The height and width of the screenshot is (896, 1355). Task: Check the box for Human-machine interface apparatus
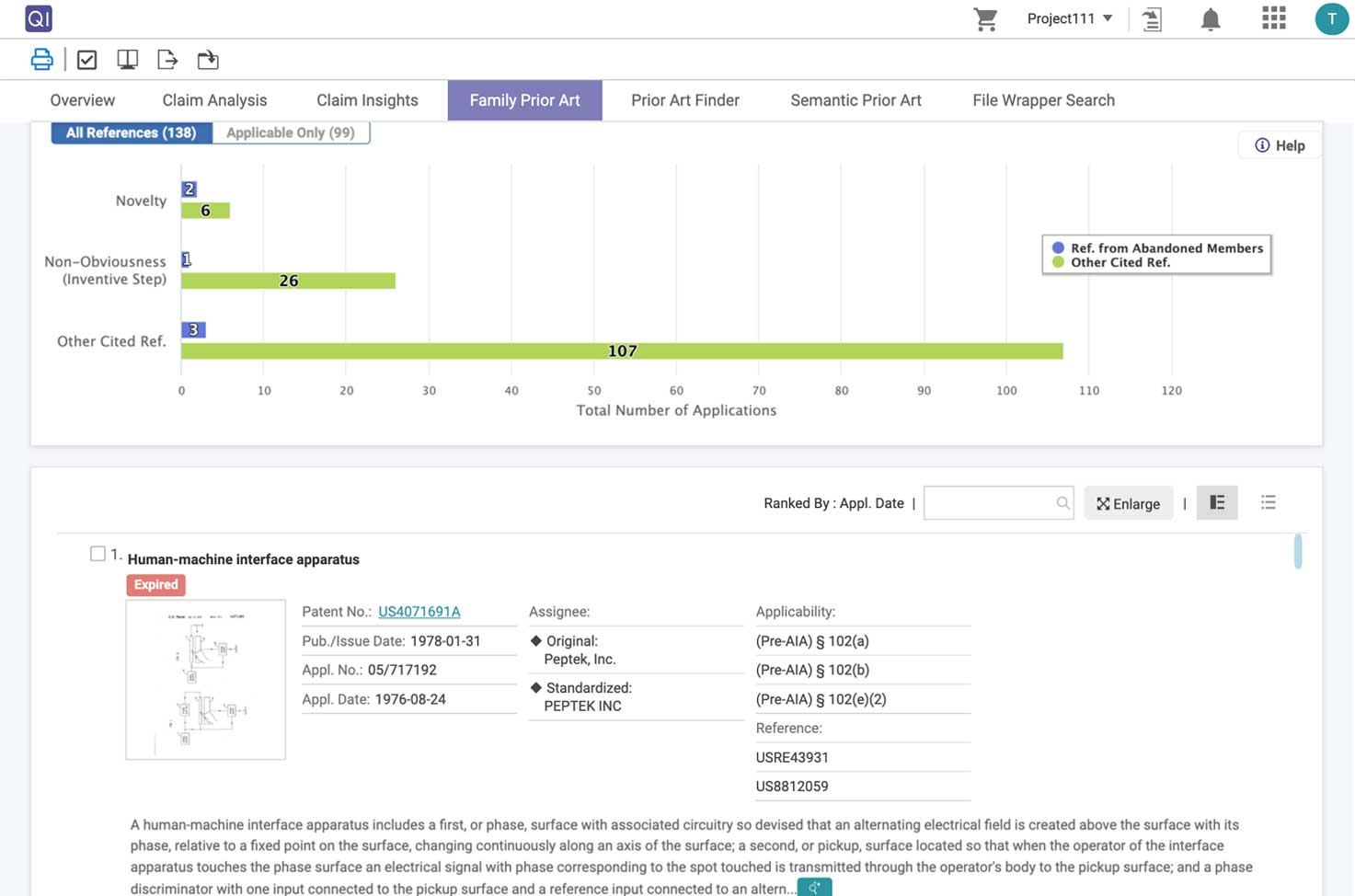pyautogui.click(x=98, y=554)
